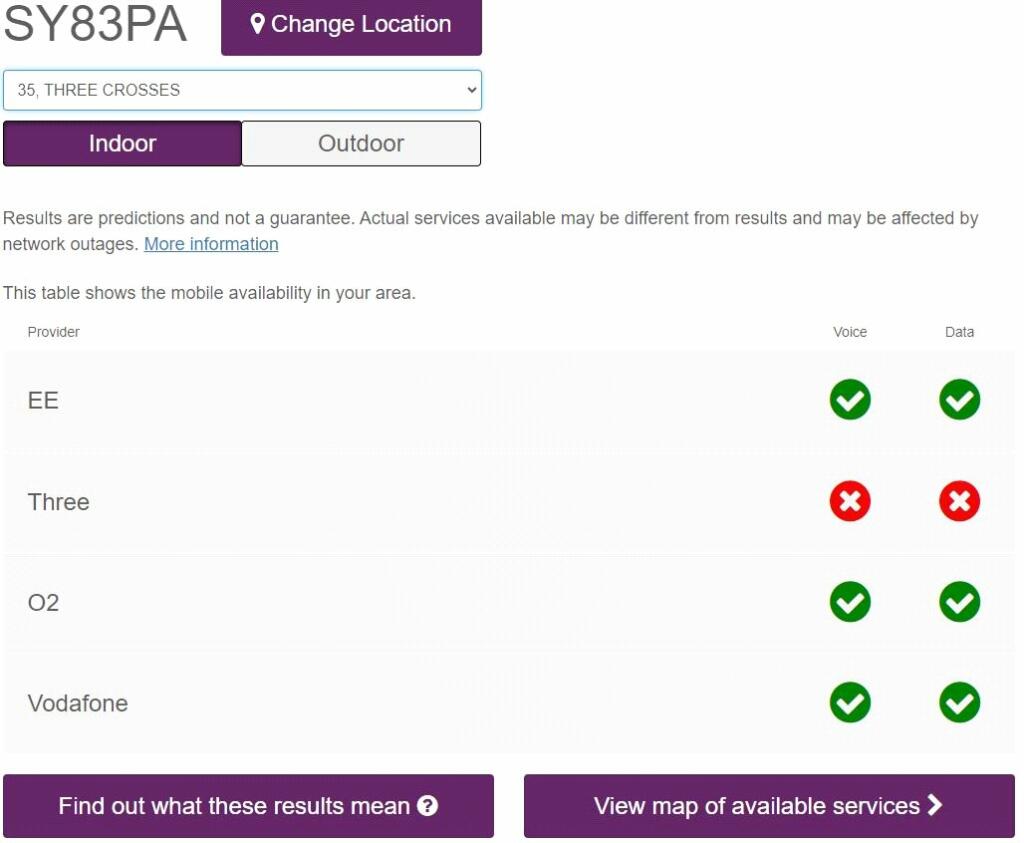Expand address list using dropdown arrow
Image resolution: width=1024 pixels, height=843 pixels.
(472, 90)
